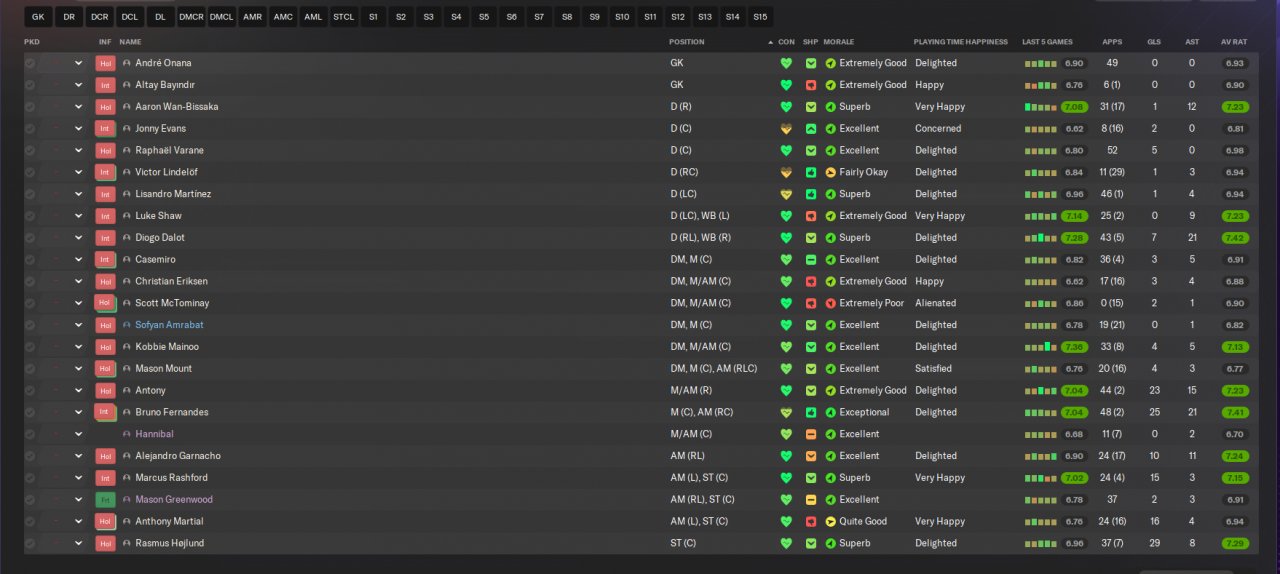Sort by PLAYING TIME HAPPINESS column header
Image resolution: width=1280 pixels, height=574 pixels.
(x=959, y=42)
